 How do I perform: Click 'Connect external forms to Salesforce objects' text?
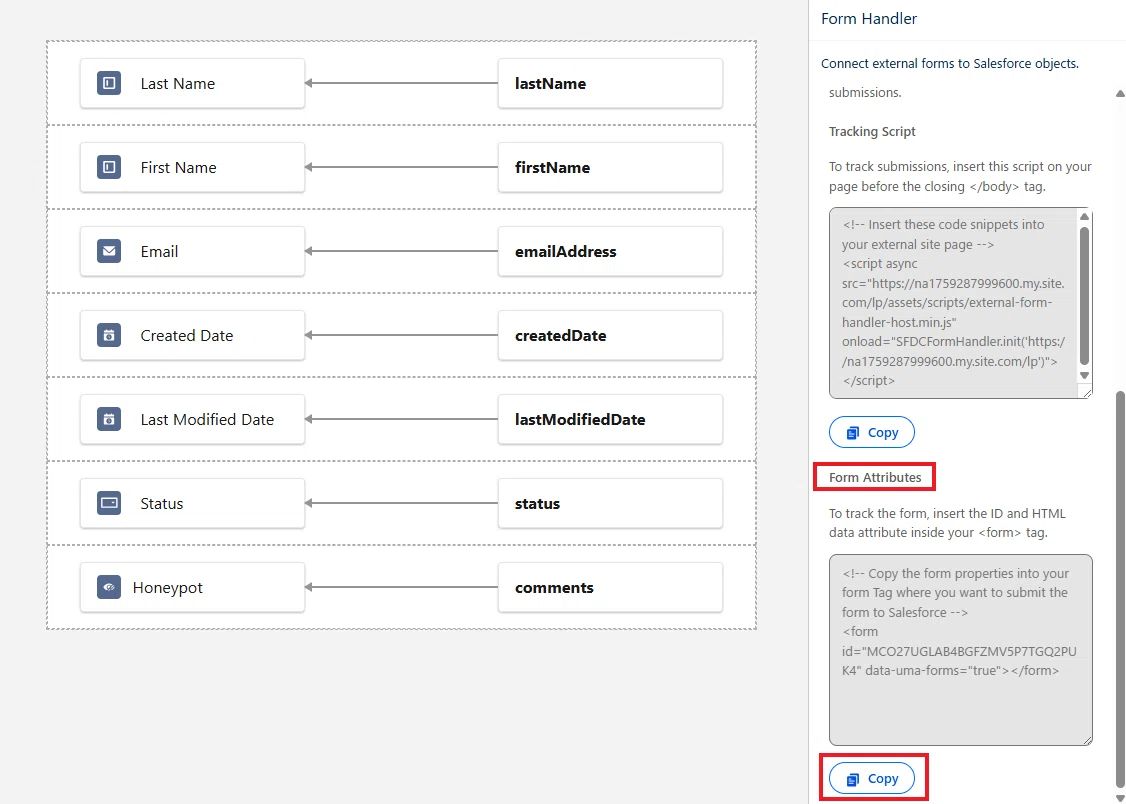(x=950, y=63)
